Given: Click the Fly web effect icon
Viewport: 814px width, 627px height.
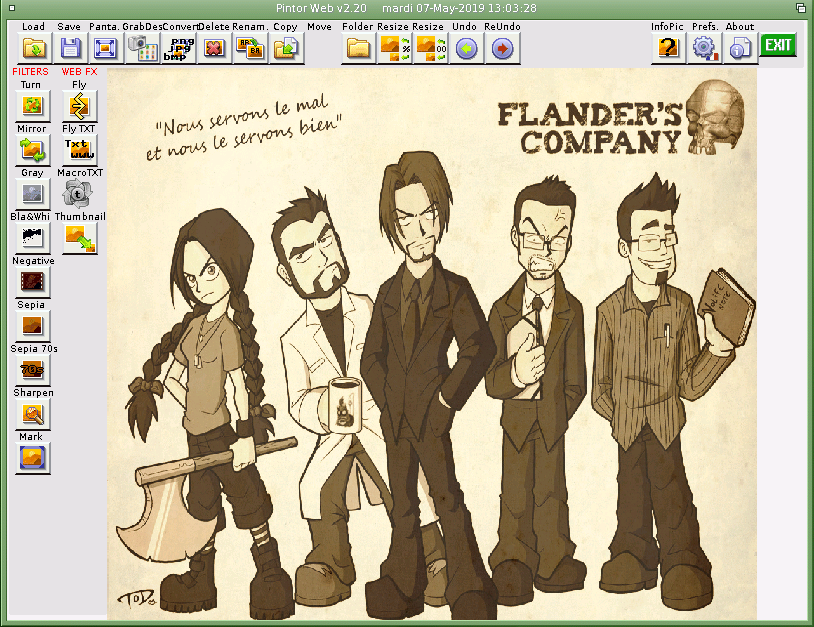Looking at the screenshot, I should tap(79, 106).
